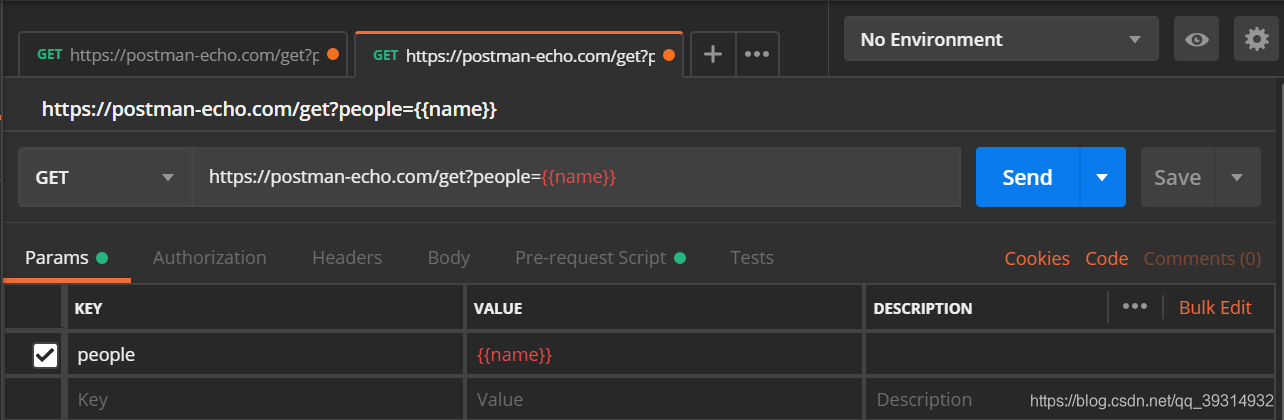
Task: Switch to the Body tab
Action: [449, 258]
